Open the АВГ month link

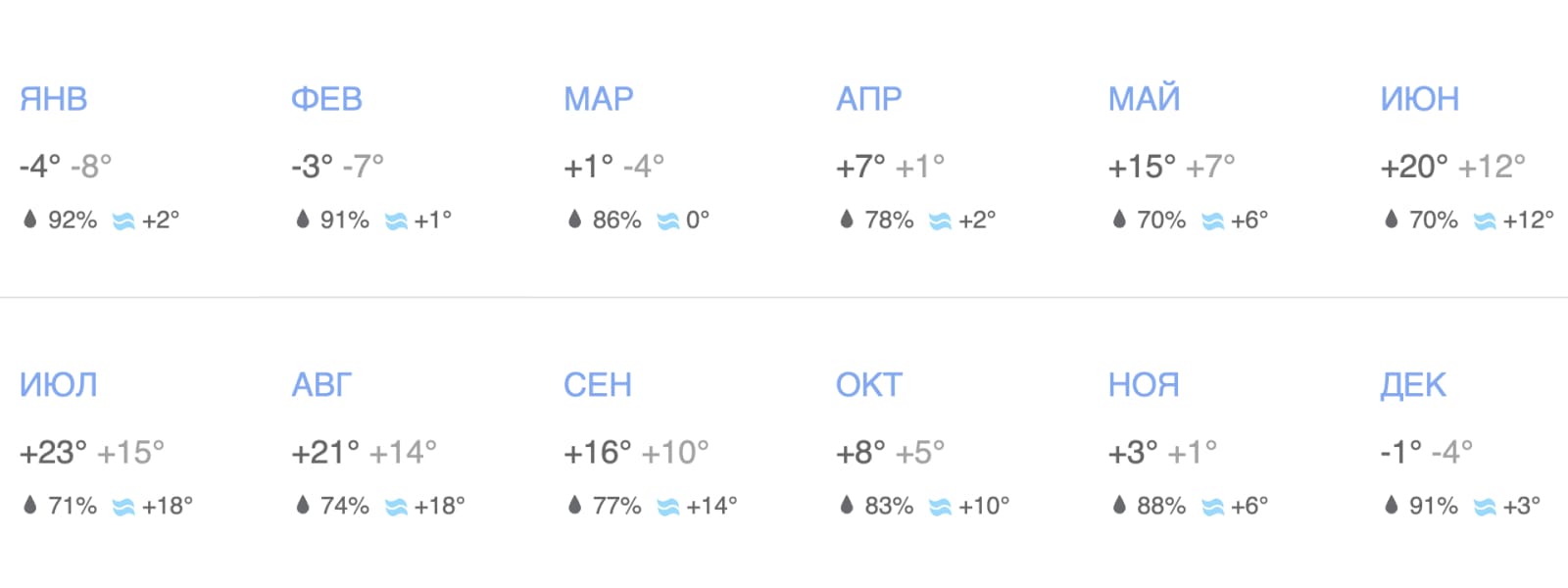(321, 385)
